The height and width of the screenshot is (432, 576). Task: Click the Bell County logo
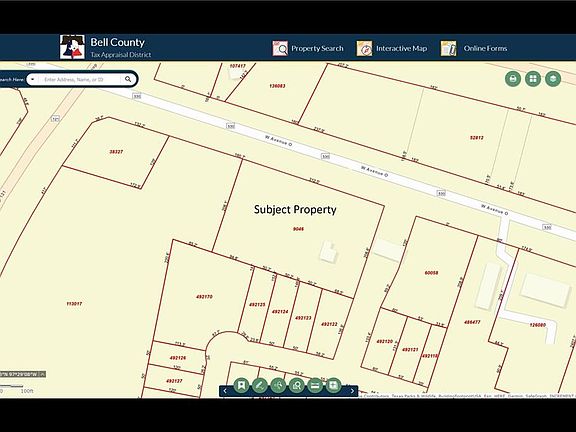72,47
